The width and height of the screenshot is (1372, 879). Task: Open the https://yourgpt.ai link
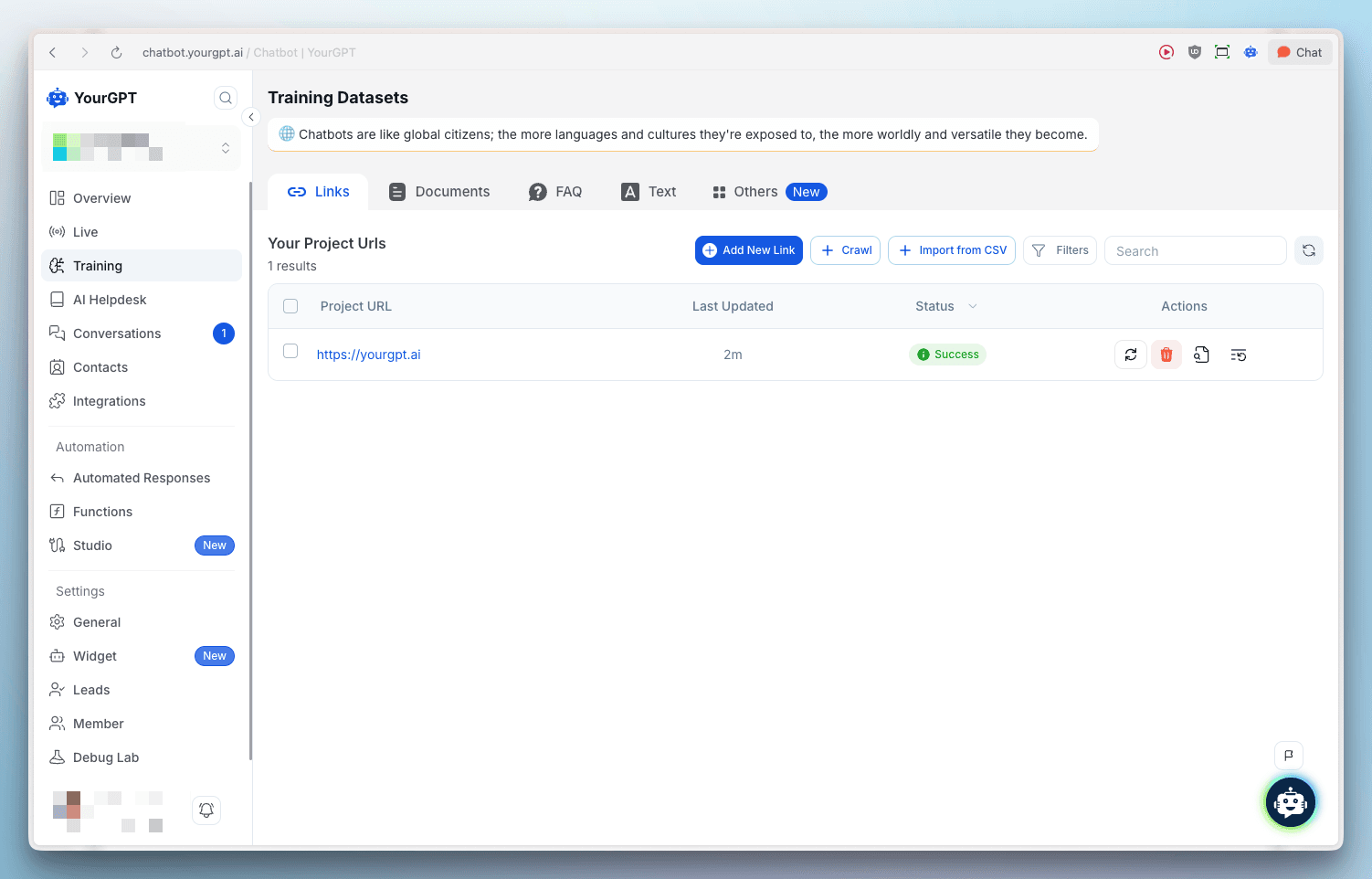tap(368, 355)
